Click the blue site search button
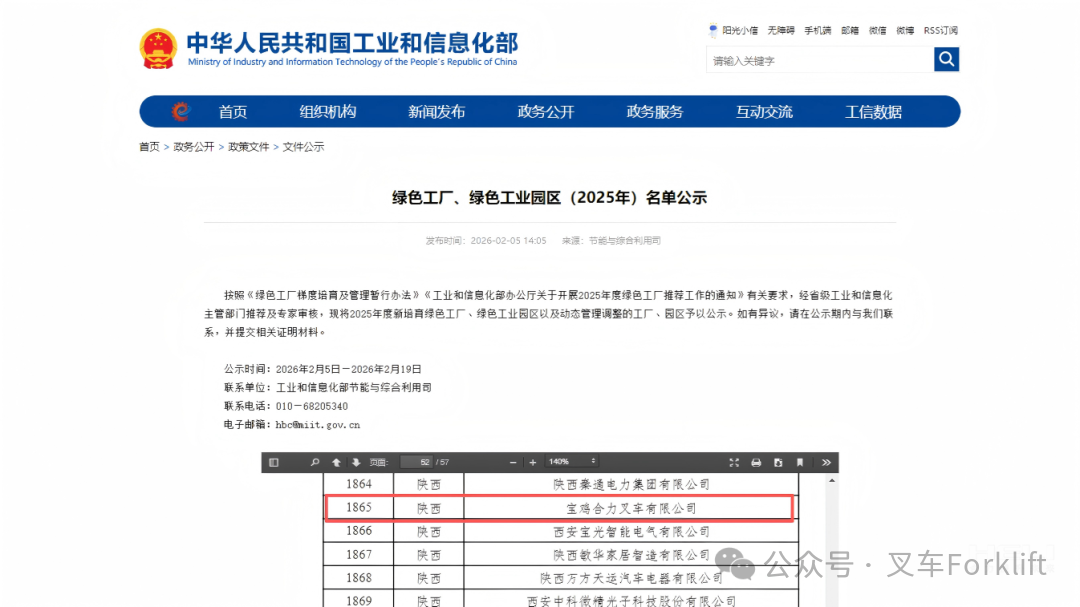1080x607 pixels. point(946,60)
